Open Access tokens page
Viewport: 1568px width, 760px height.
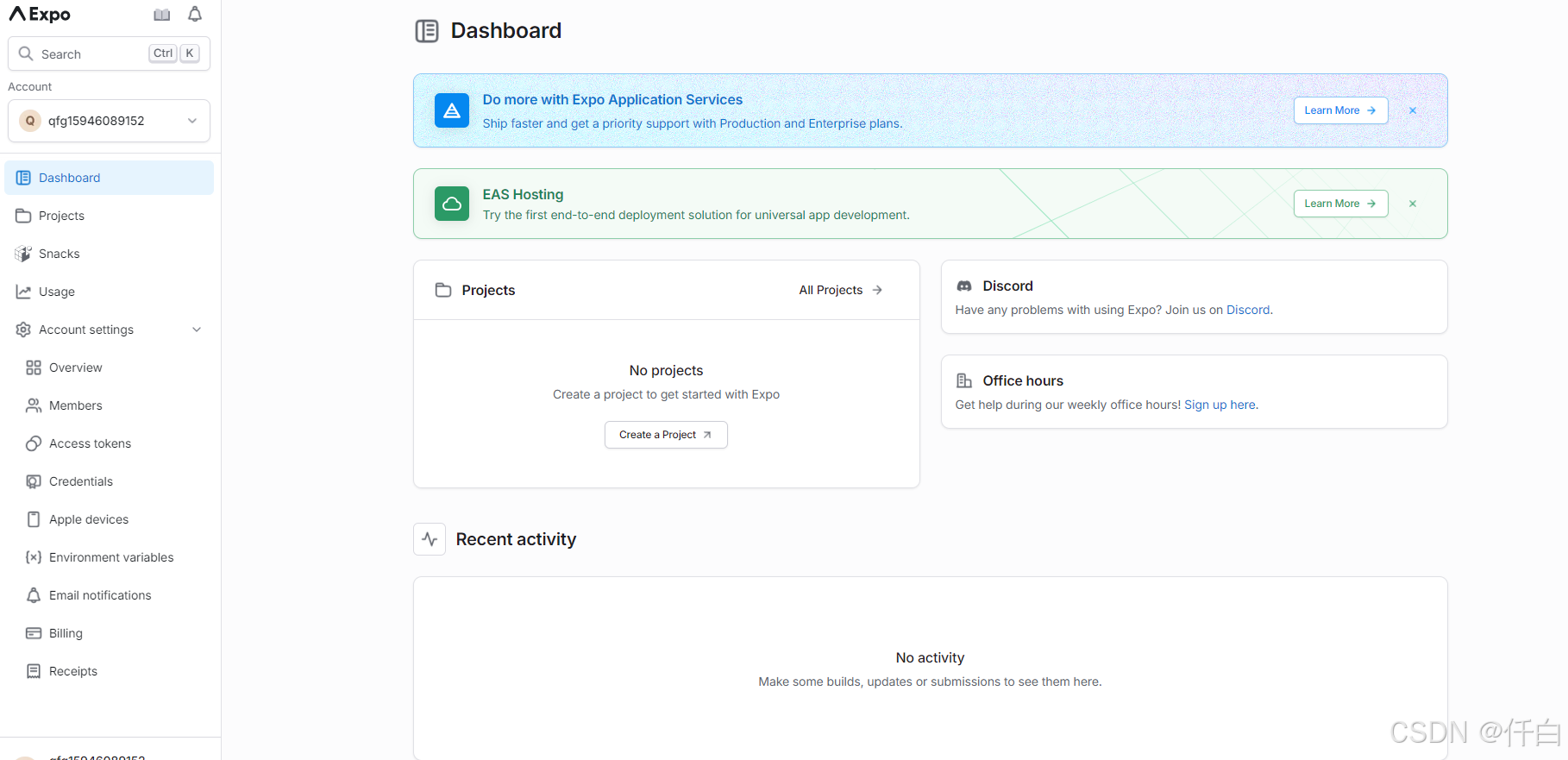point(109,443)
